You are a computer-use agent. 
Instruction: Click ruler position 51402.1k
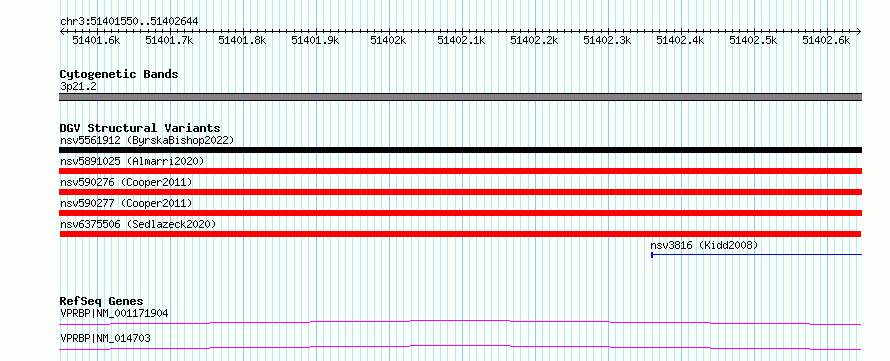[x=461, y=40]
